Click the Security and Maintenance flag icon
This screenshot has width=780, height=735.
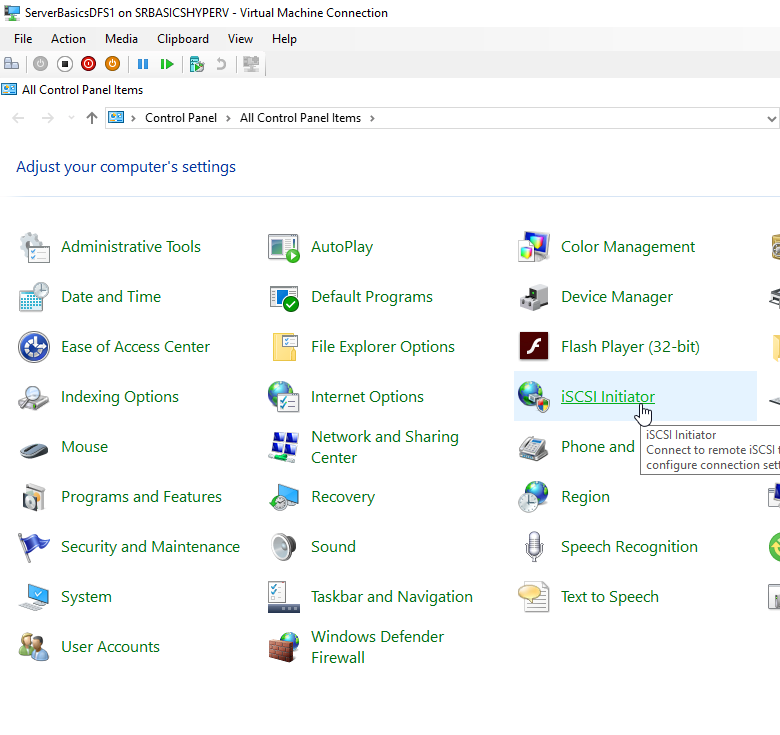click(x=33, y=547)
